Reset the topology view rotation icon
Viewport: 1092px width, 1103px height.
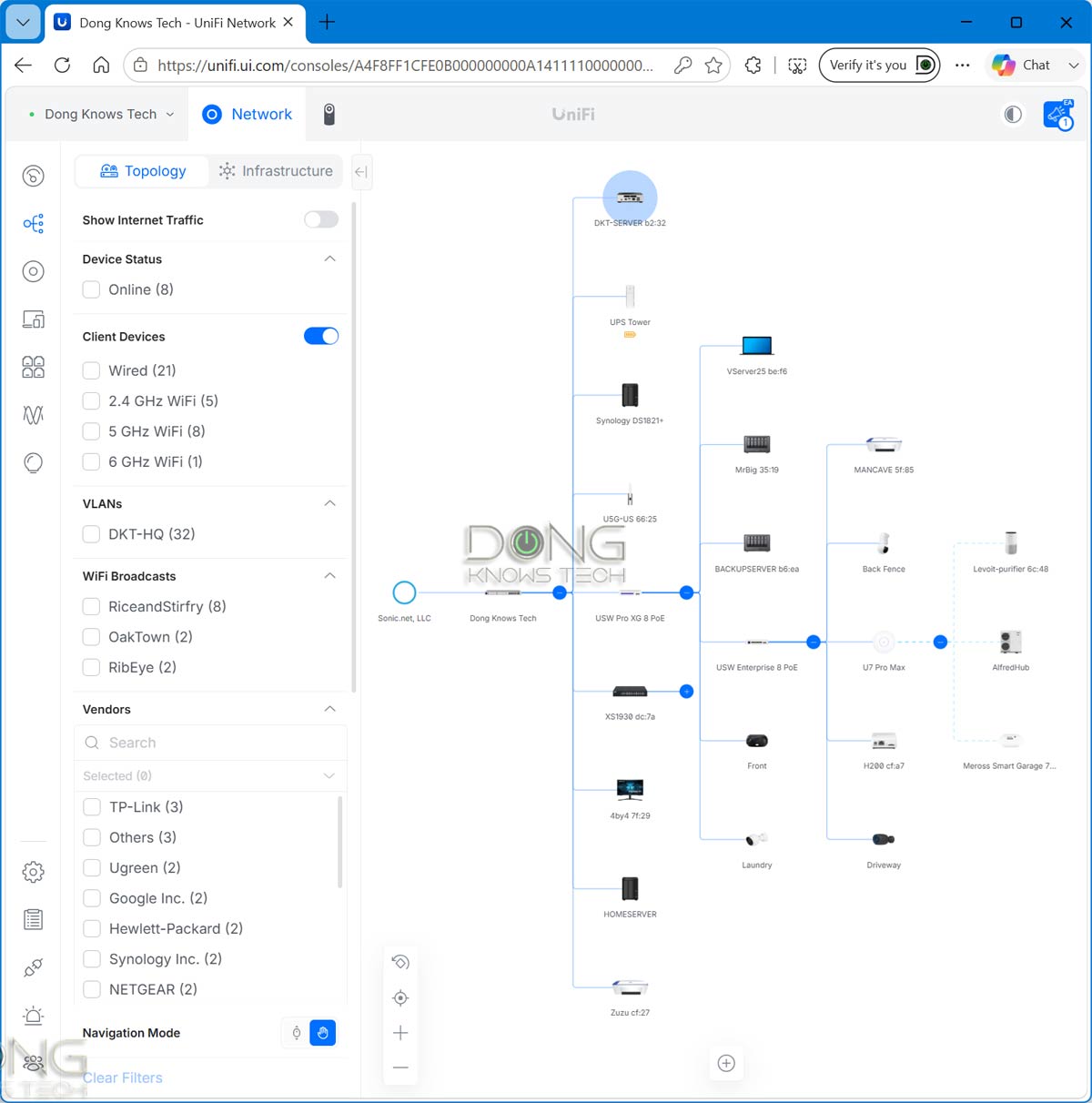[x=400, y=962]
